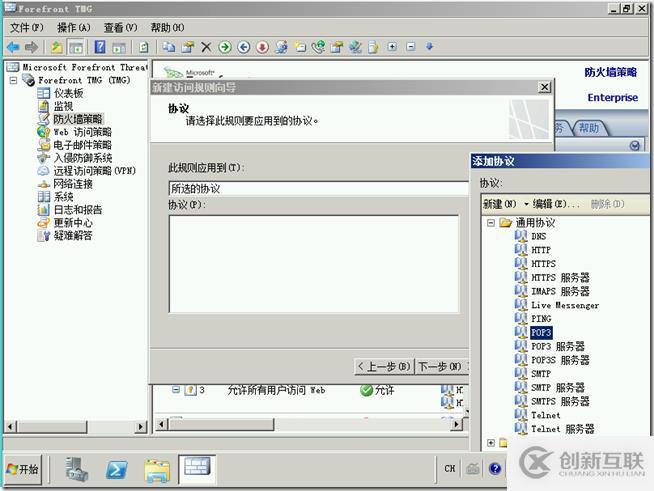654x491 pixels.
Task: Open 更新中心 tree node
Action: (x=73, y=222)
